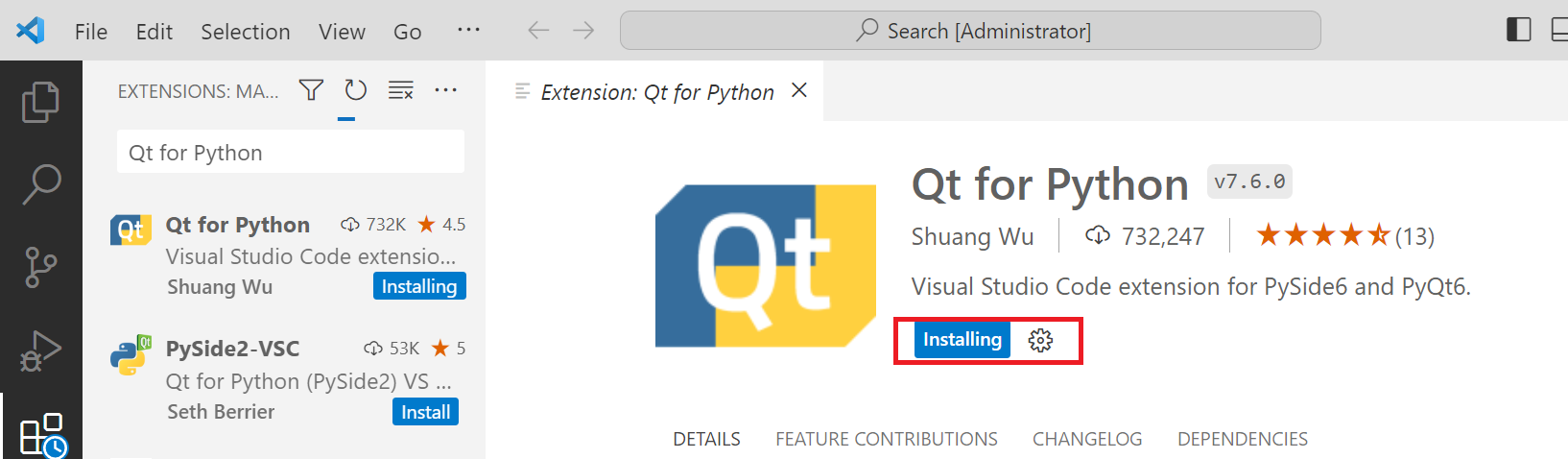Switch to the Feature Contributions tab
Viewport: 1568px width, 459px height.
pyautogui.click(x=886, y=439)
